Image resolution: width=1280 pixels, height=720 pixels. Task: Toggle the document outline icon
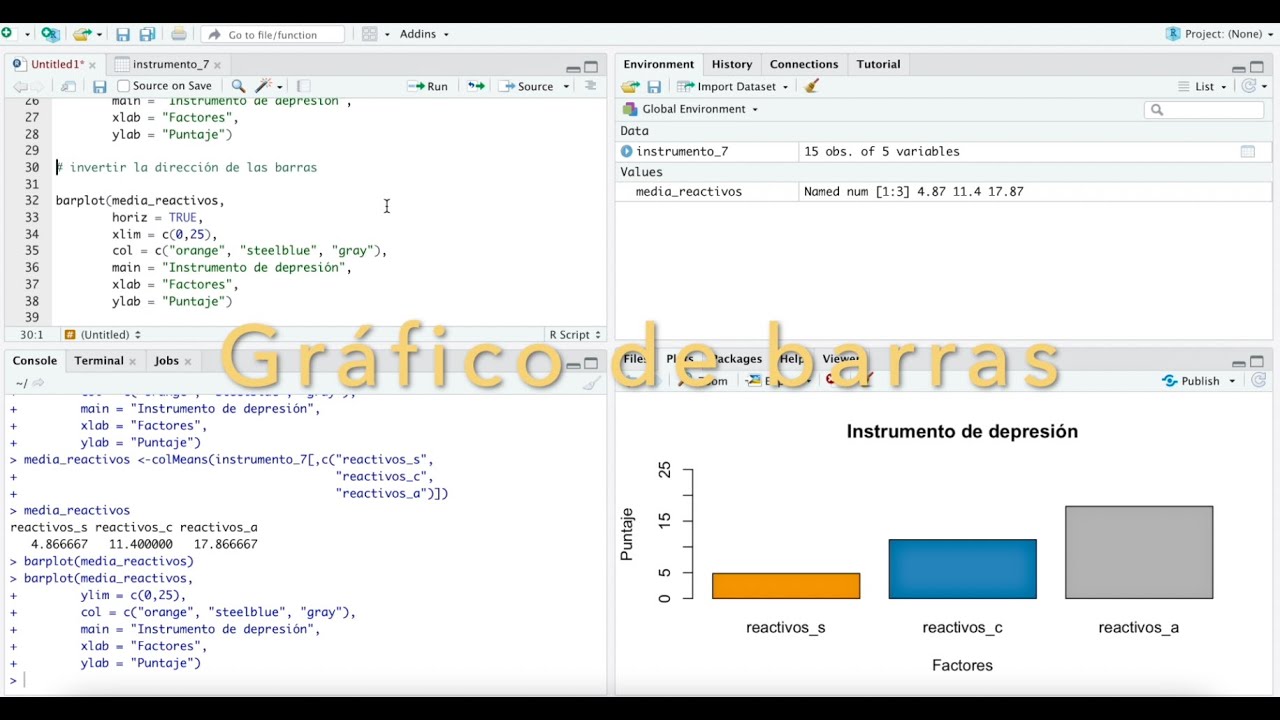pyautogui.click(x=590, y=86)
